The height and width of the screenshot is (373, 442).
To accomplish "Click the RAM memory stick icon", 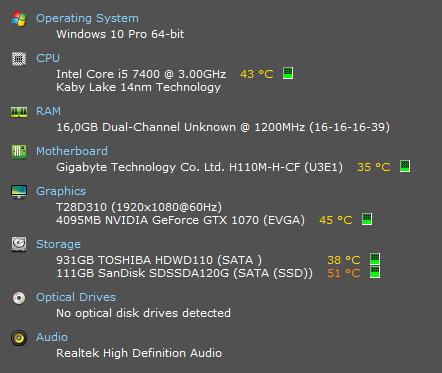I will click(19, 112).
